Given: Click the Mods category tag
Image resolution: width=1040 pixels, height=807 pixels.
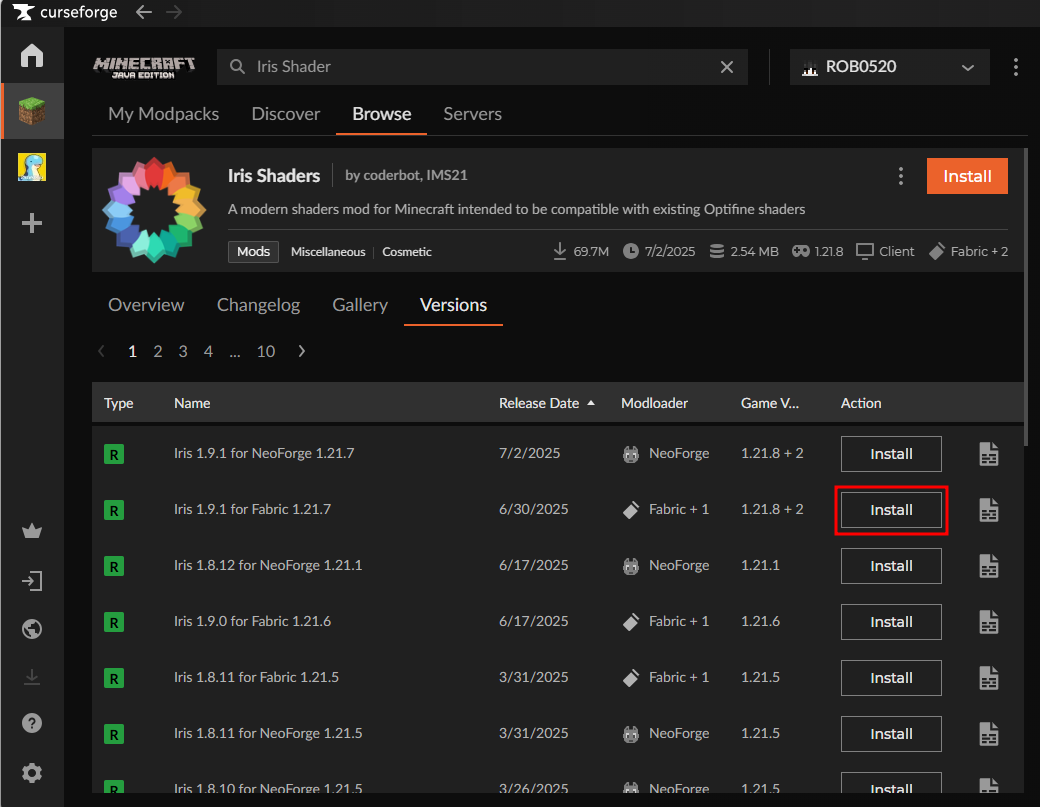Looking at the screenshot, I should pyautogui.click(x=253, y=252).
